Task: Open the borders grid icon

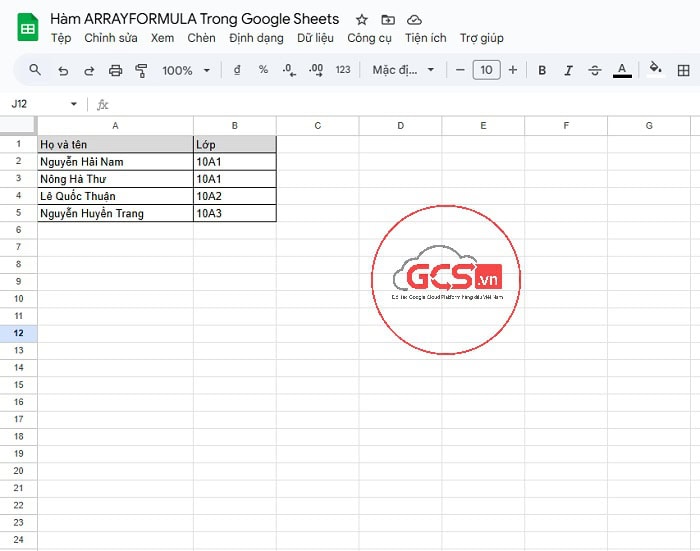Action: tap(684, 70)
